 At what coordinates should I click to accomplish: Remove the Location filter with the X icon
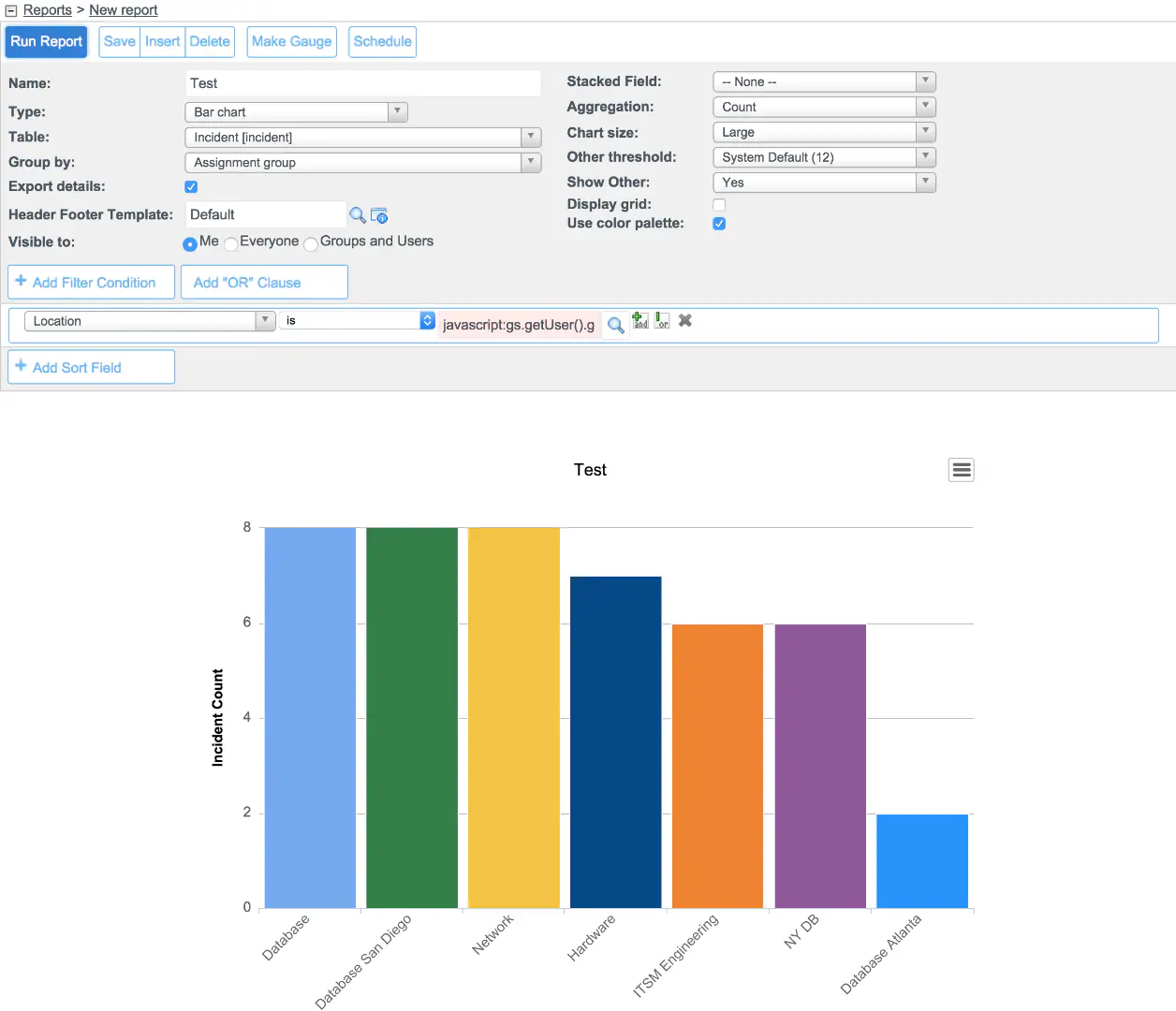tap(684, 320)
